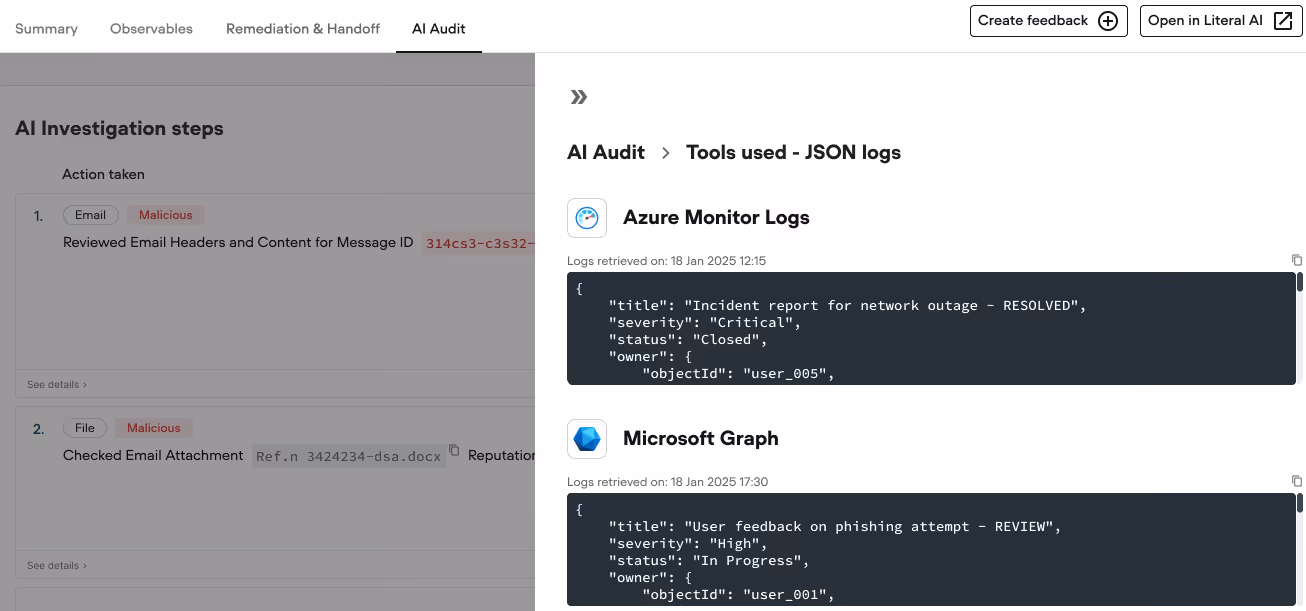Select the AI Audit tab
This screenshot has width=1306, height=611.
point(439,28)
